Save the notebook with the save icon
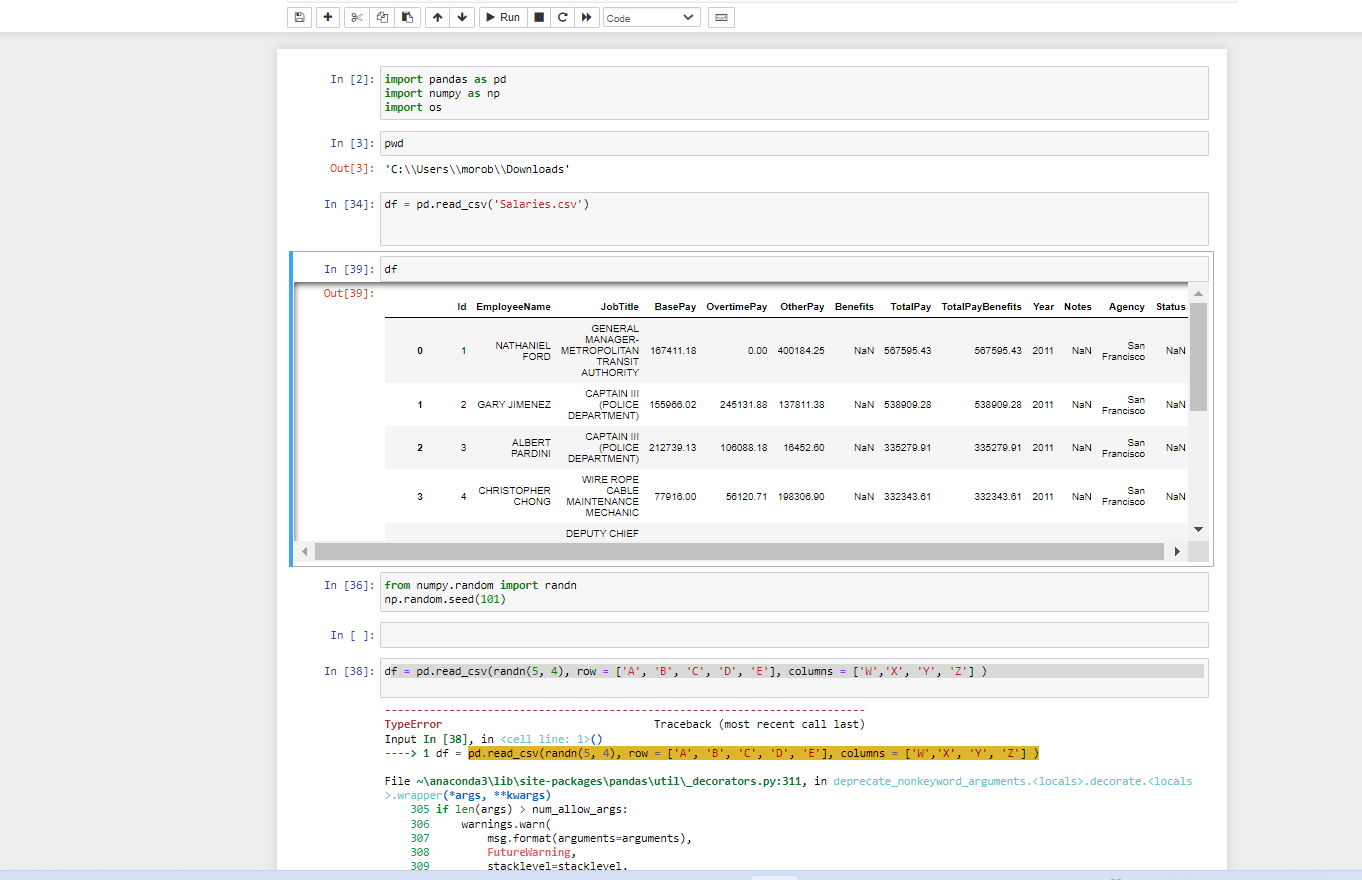The height and width of the screenshot is (880, 1362). pos(299,17)
